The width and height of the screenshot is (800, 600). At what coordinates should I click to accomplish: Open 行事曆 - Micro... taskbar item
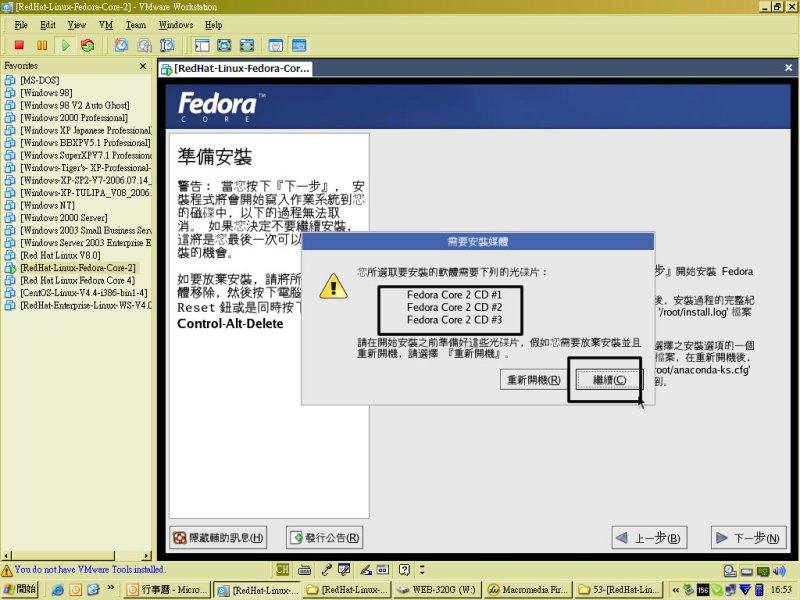pos(167,589)
